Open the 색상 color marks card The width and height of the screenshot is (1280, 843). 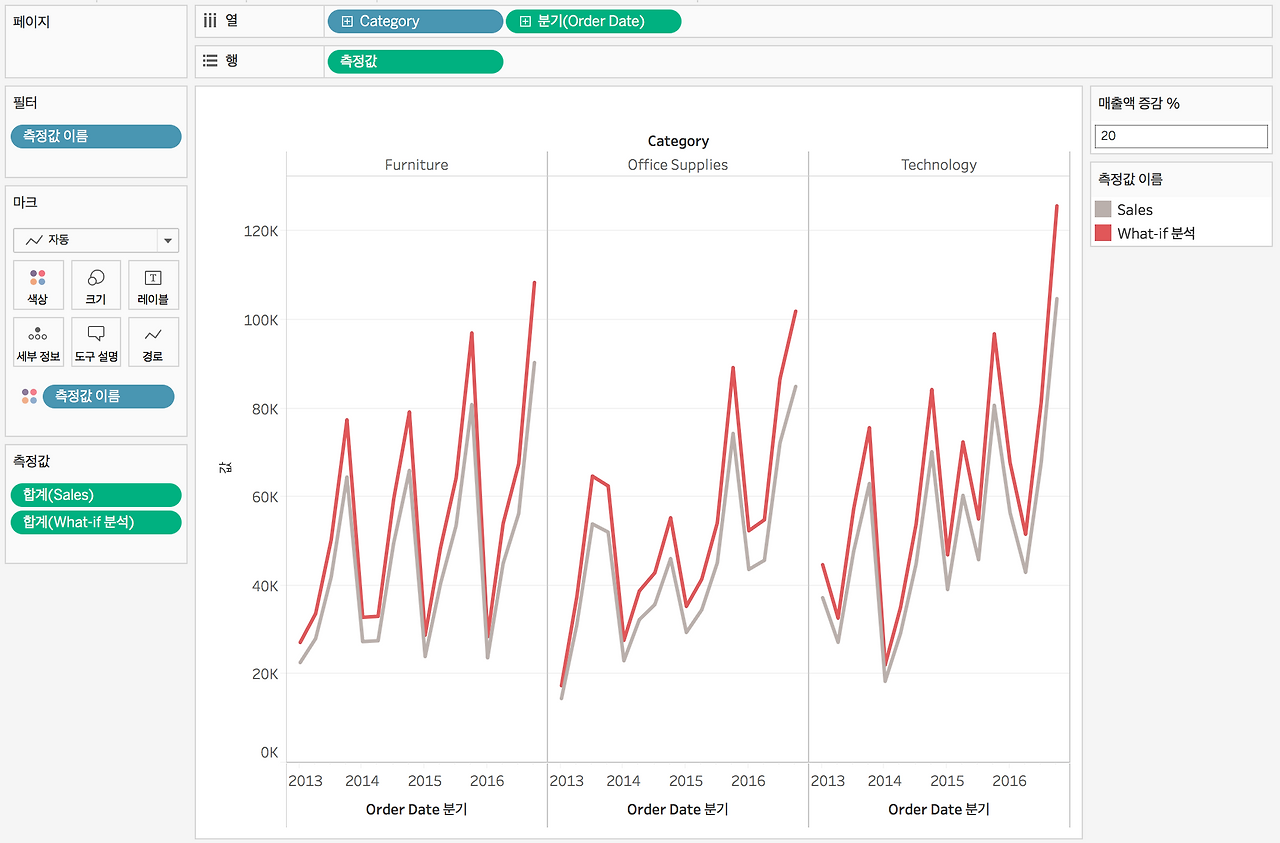click(x=38, y=285)
